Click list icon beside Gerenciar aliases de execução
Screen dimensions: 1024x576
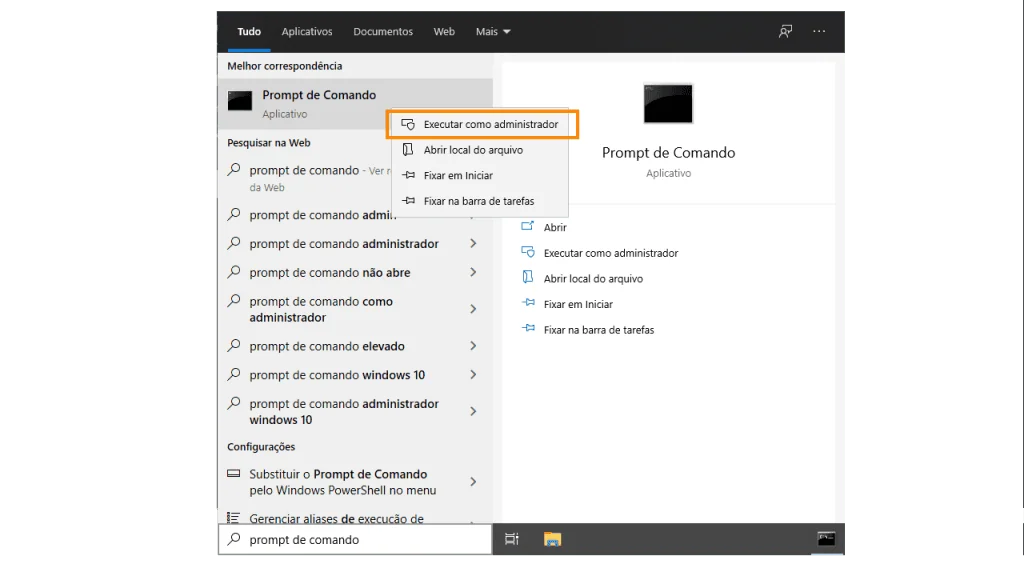[x=233, y=517]
